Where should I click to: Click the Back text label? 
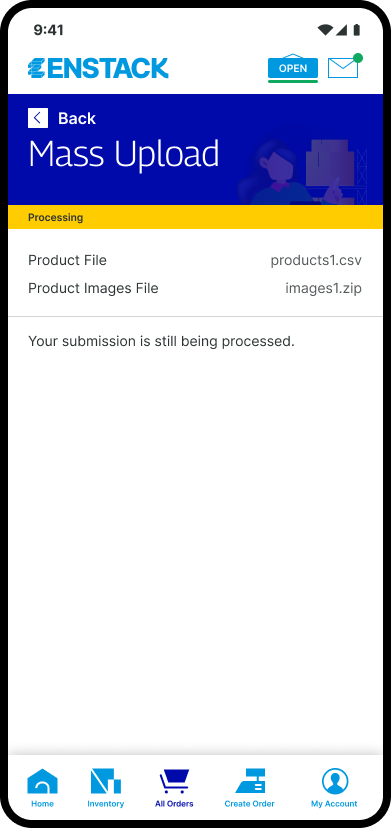point(77,118)
